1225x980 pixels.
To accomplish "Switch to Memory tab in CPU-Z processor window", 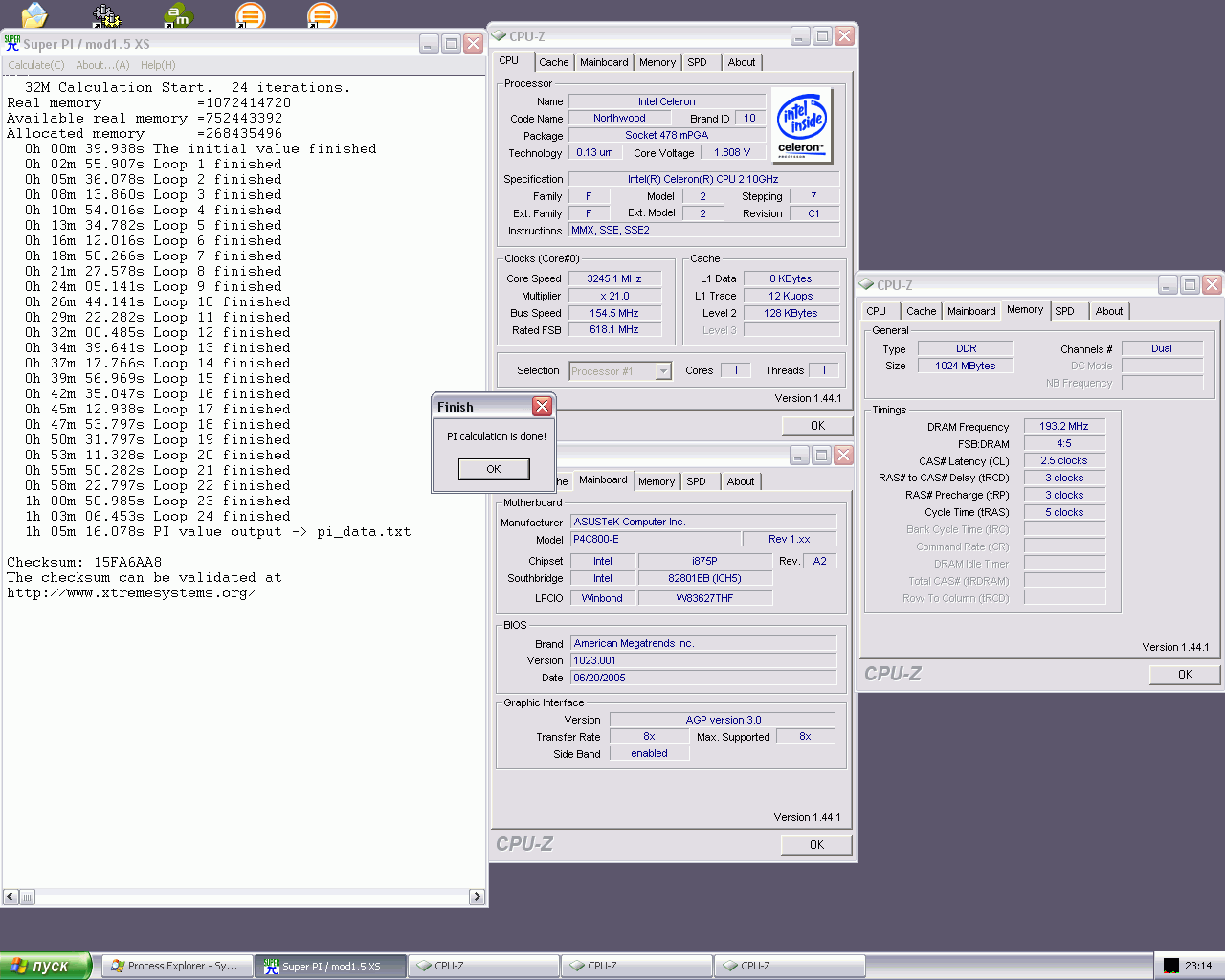I will tap(657, 62).
